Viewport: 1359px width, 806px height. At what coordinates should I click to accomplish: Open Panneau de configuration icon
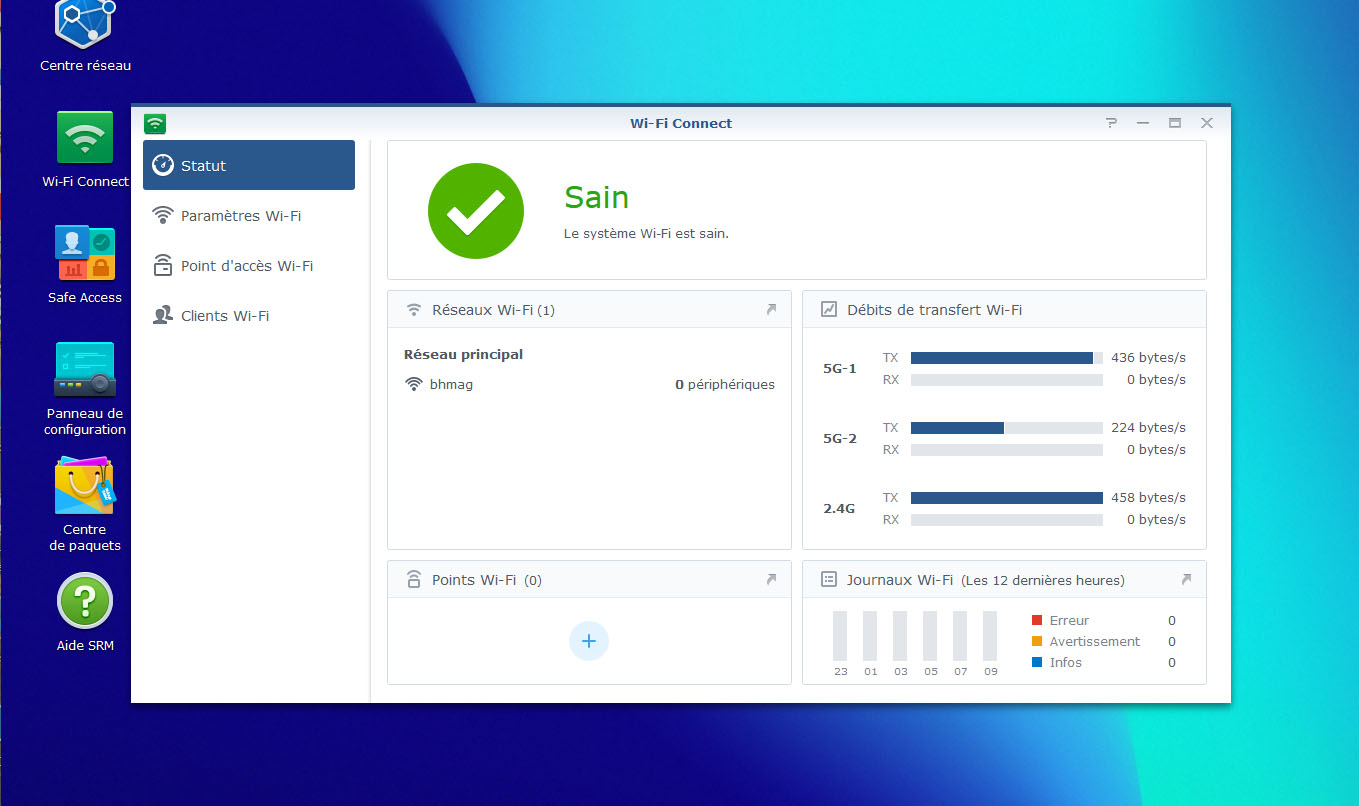click(x=85, y=370)
